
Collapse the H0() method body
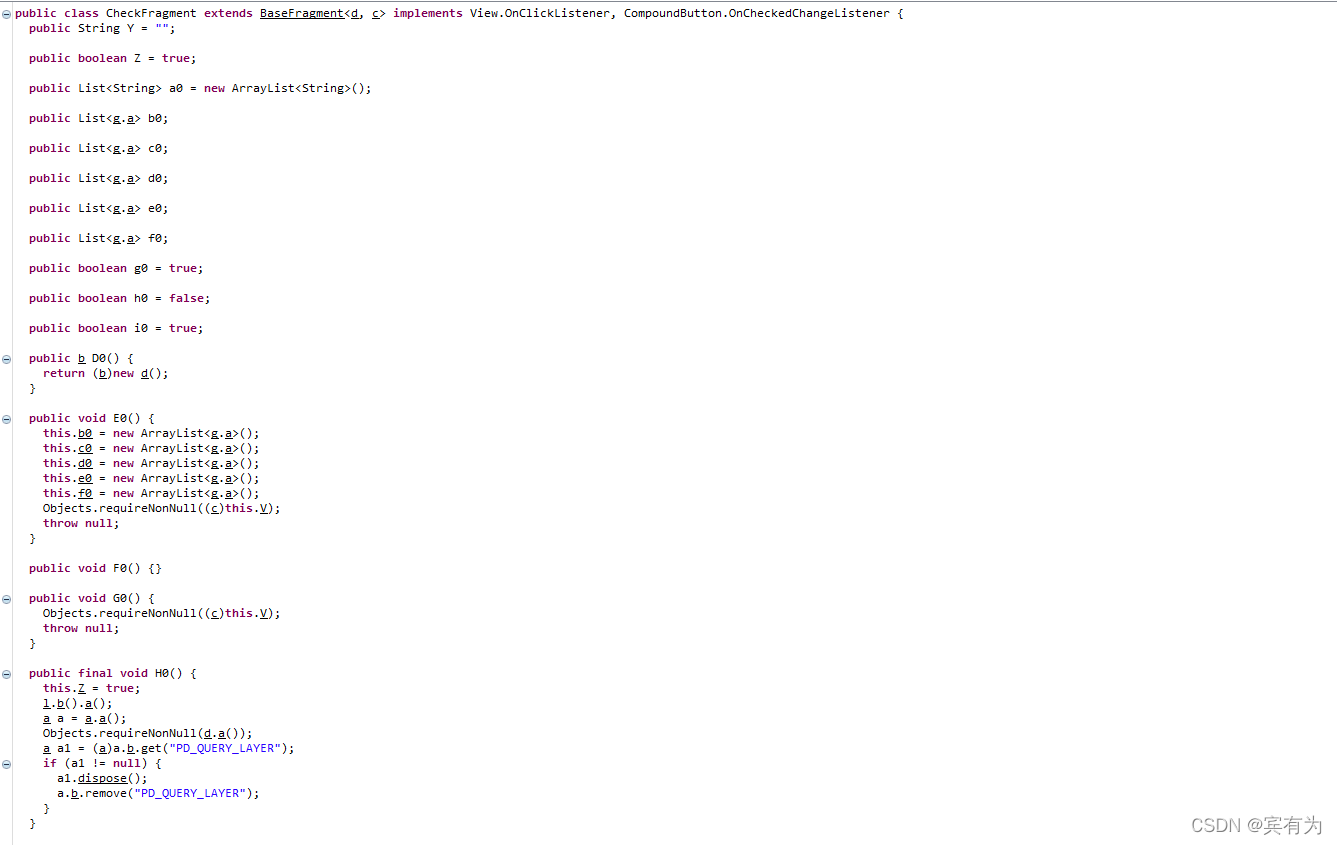[x=7, y=673]
